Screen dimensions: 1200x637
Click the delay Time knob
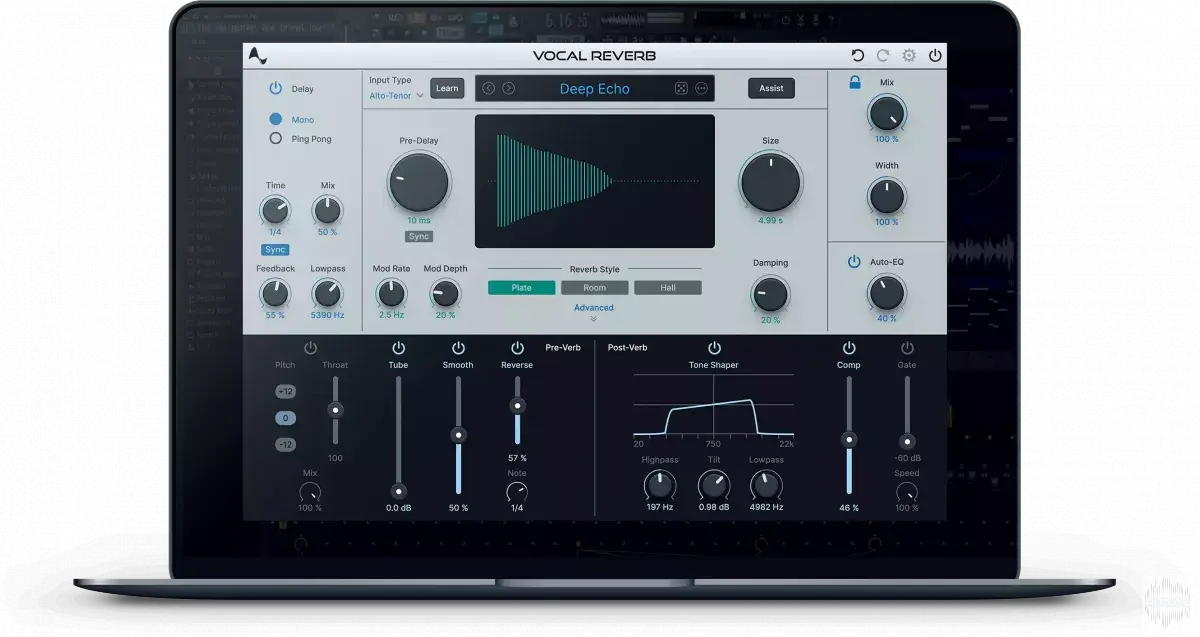(275, 210)
